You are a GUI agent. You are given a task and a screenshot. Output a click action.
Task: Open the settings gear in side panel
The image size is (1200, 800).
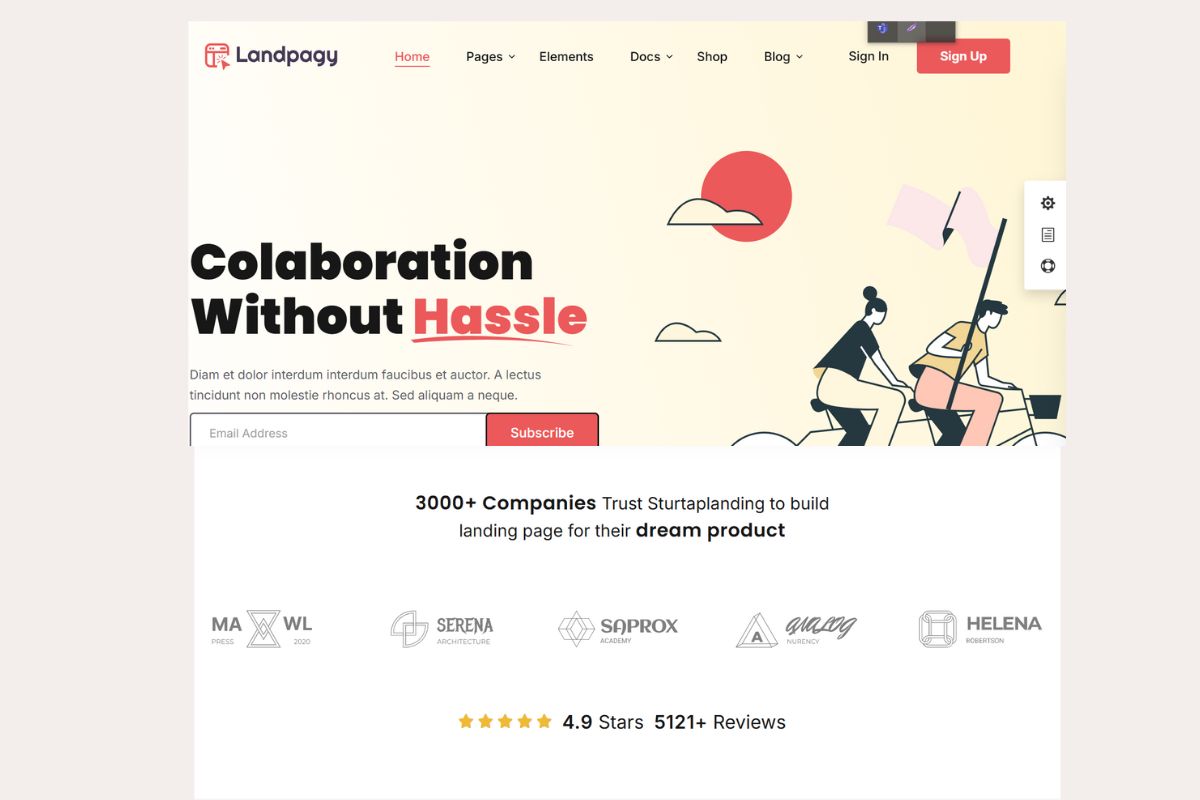click(x=1047, y=203)
